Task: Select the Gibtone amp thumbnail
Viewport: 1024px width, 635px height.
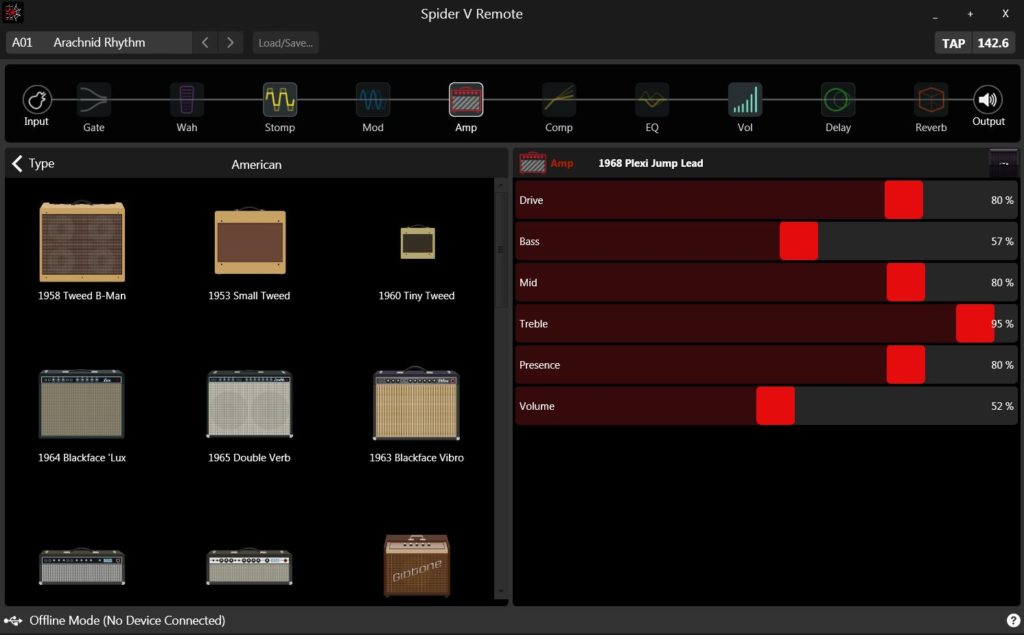Action: pos(417,566)
